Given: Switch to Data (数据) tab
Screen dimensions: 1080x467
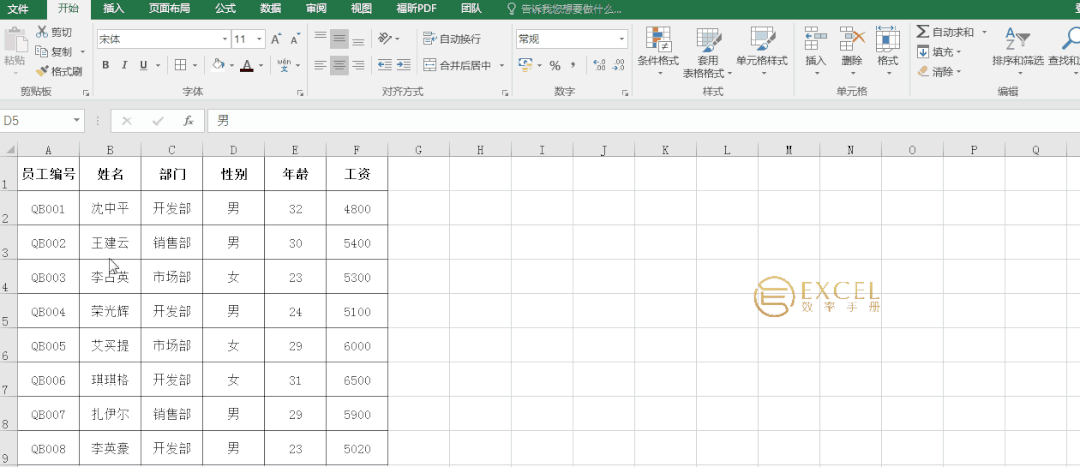Looking at the screenshot, I should pos(271,9).
